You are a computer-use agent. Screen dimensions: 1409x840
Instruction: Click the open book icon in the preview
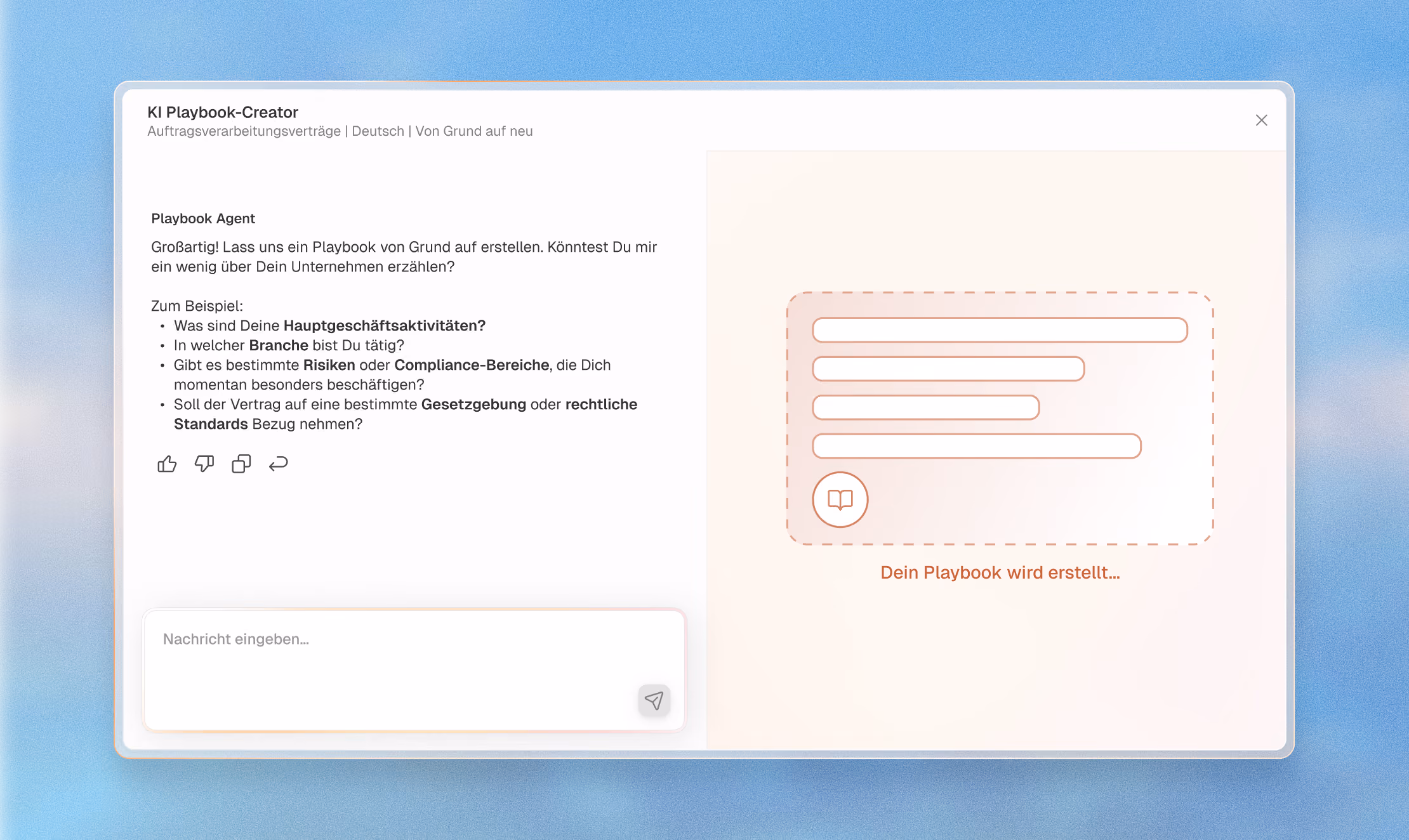840,500
